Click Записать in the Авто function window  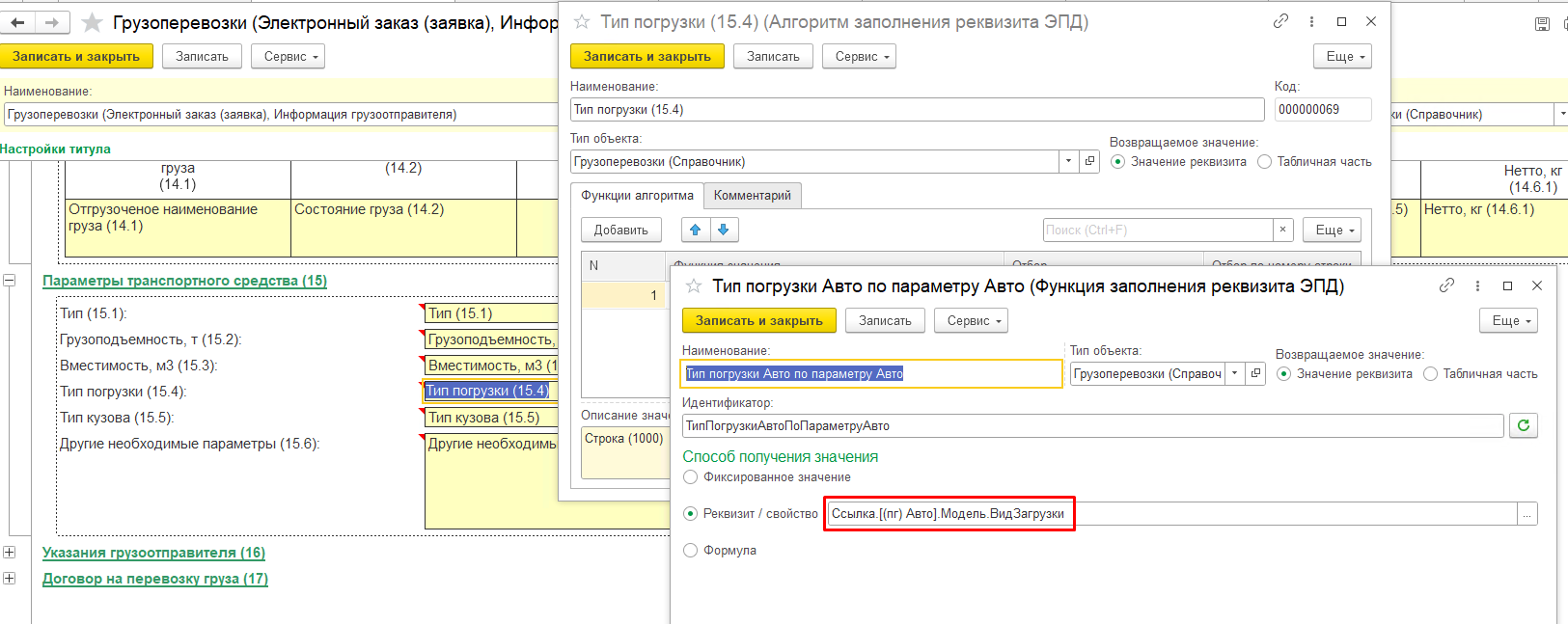tap(886, 320)
